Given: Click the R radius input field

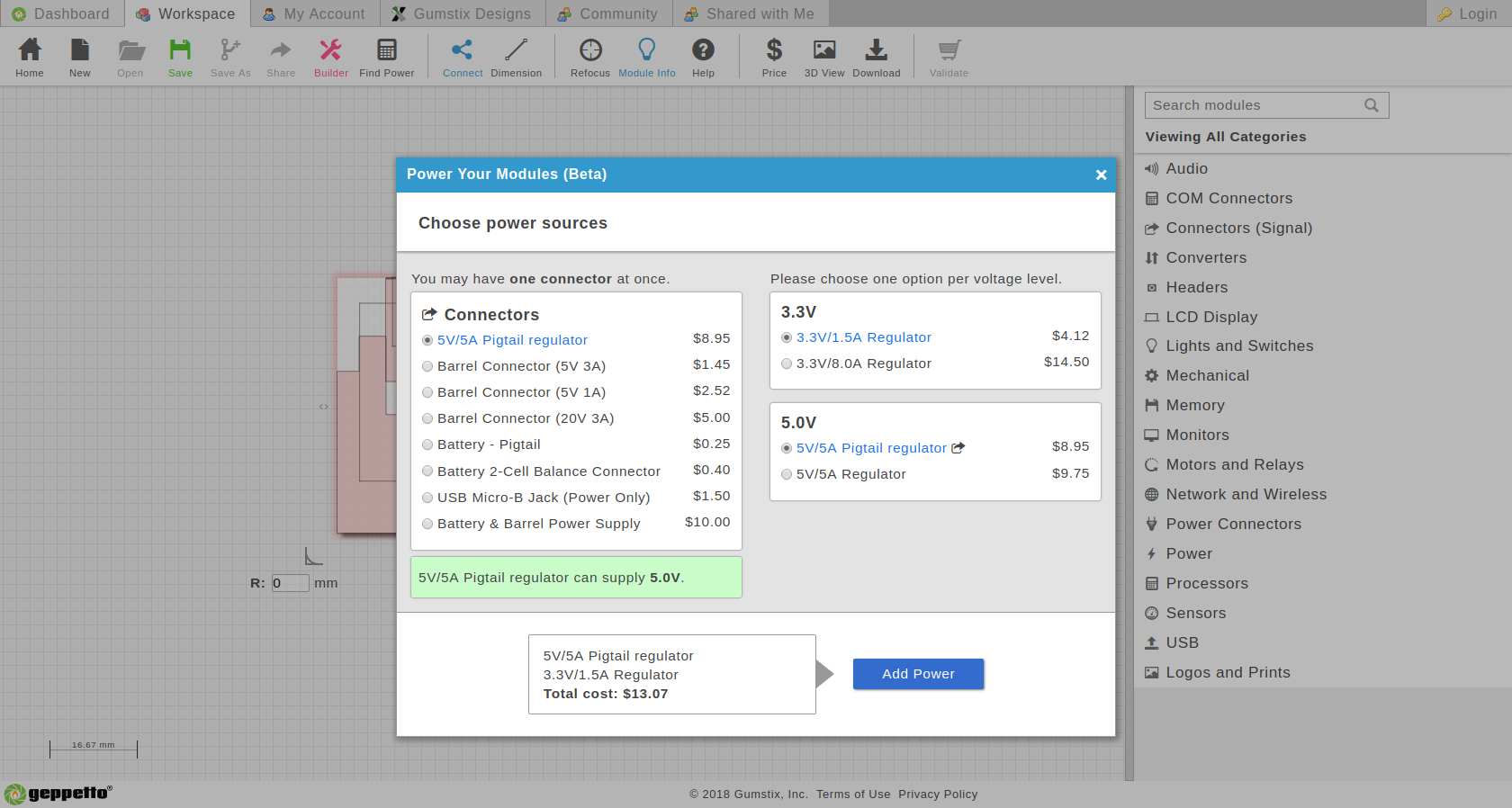Looking at the screenshot, I should [291, 583].
